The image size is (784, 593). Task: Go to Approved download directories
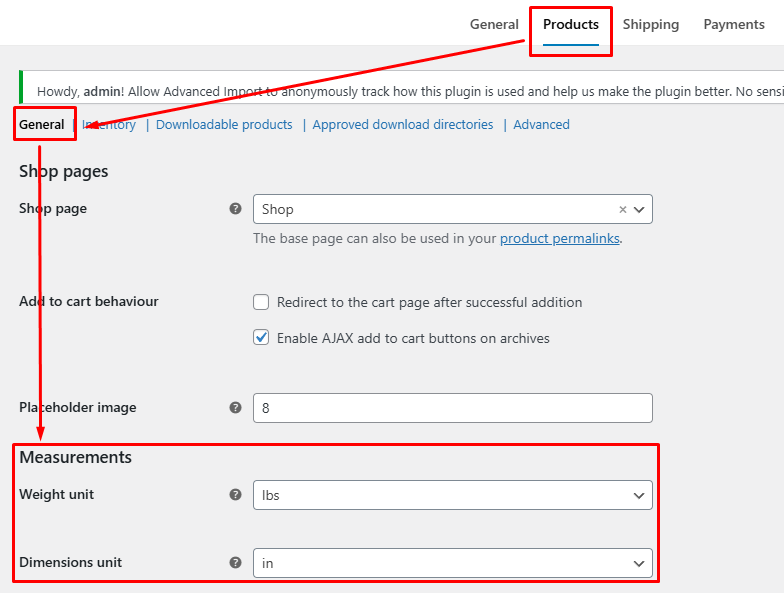402,124
